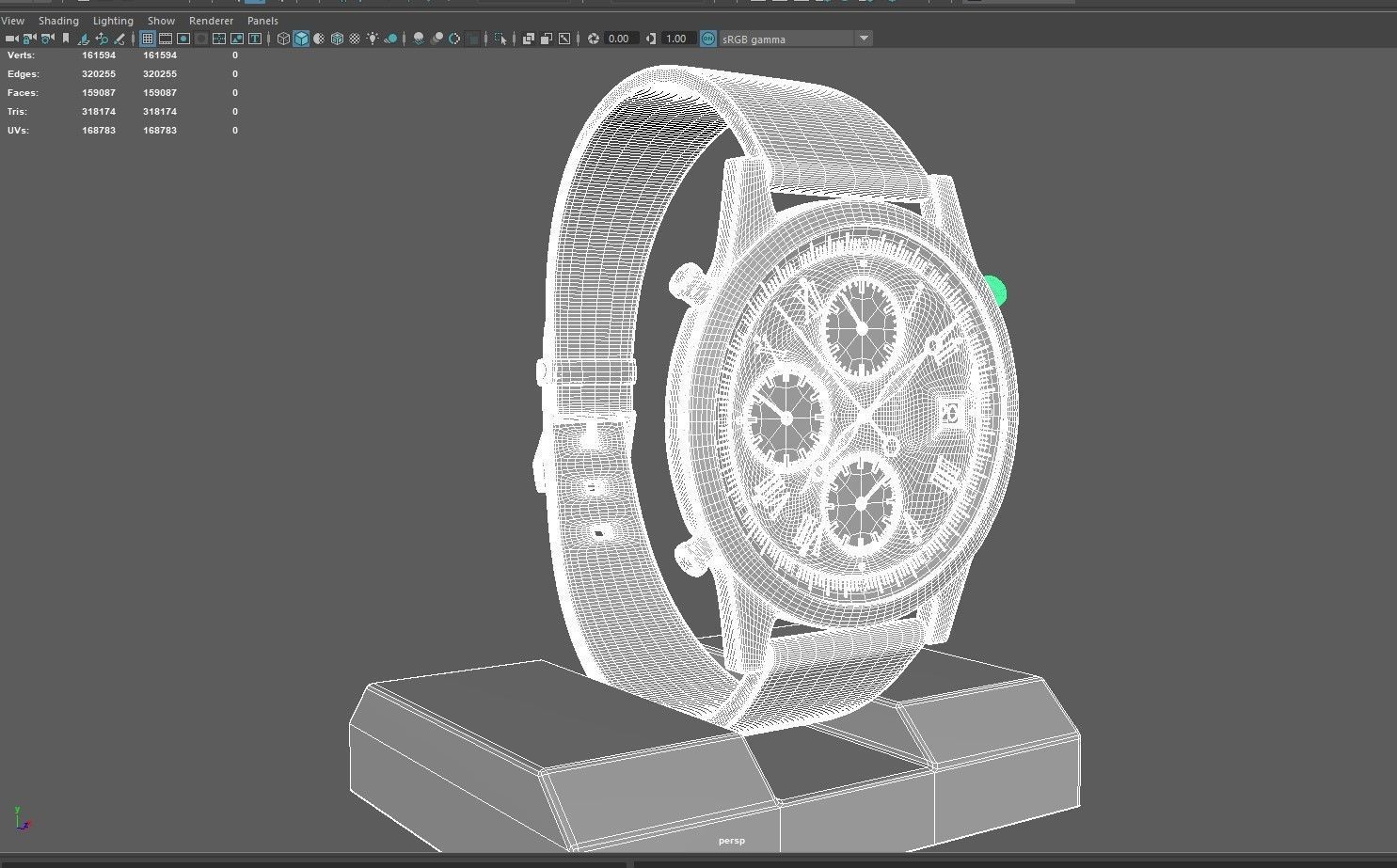Image resolution: width=1397 pixels, height=868 pixels.
Task: Click the Screen Space Ambient Occlusion icon
Action: click(x=419, y=39)
